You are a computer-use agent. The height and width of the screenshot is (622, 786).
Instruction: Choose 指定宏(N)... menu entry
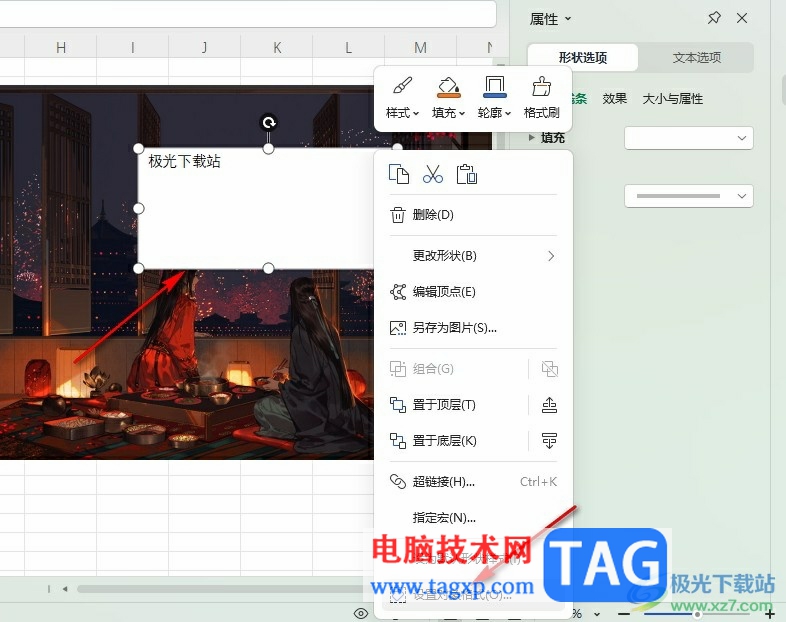coord(473,517)
